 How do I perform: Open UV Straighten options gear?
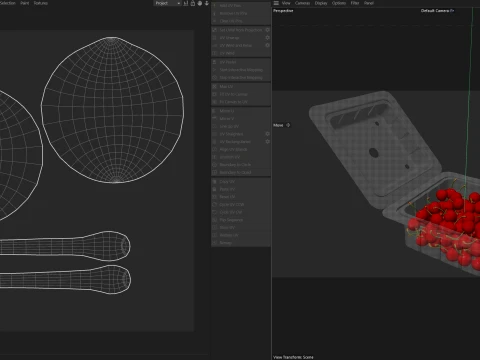click(267, 134)
